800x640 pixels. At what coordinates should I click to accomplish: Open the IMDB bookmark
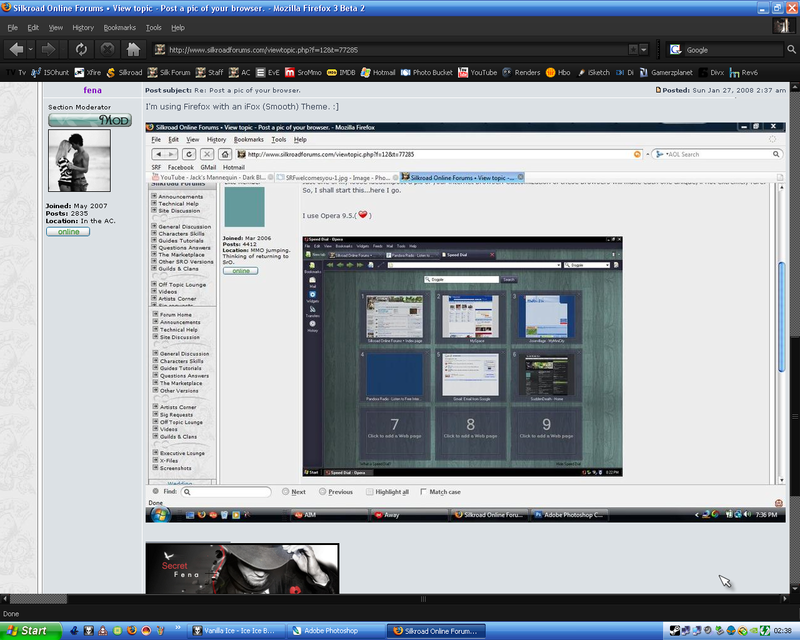point(340,73)
